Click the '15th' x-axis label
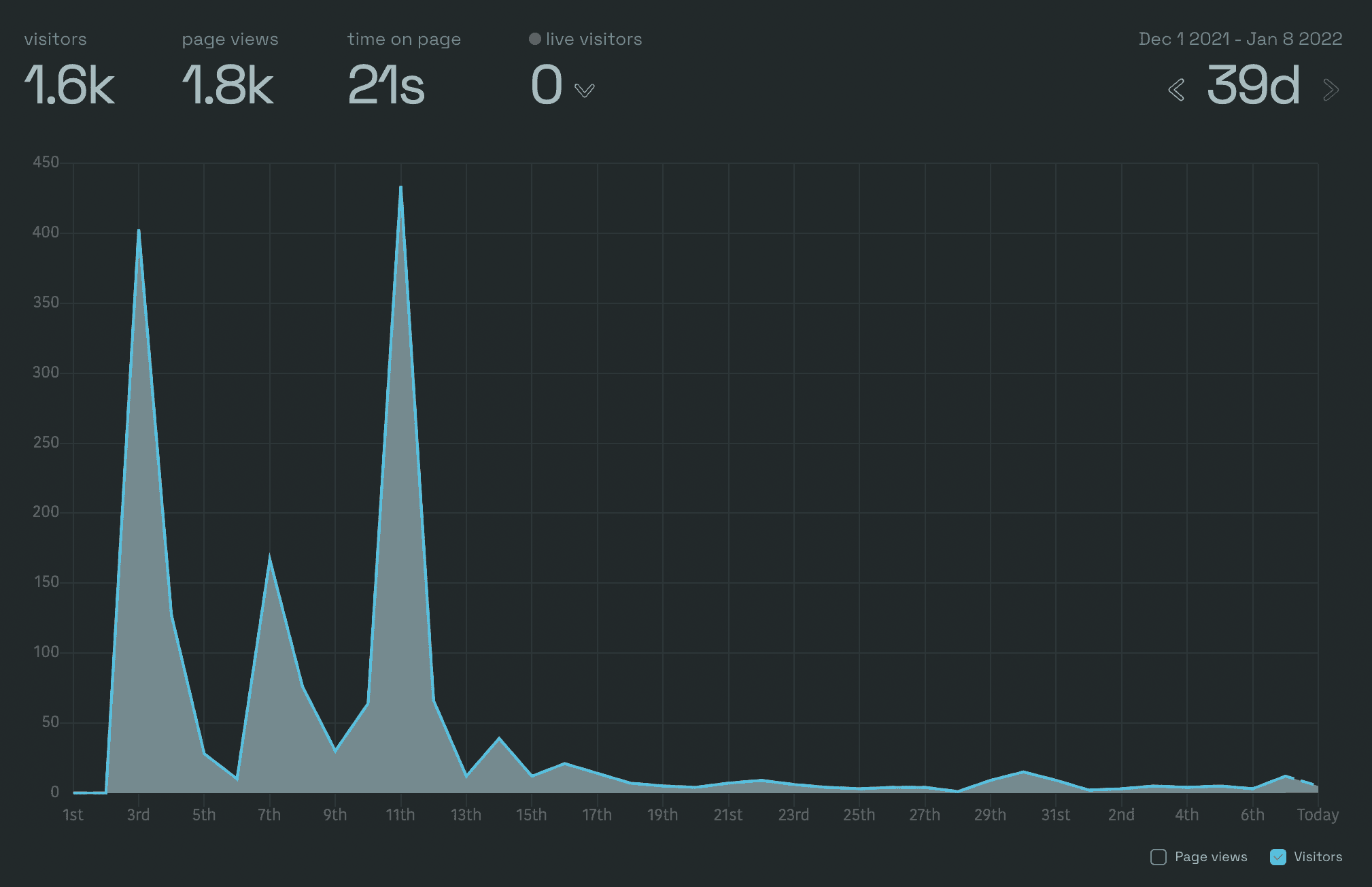Viewport: 1372px width, 887px height. coord(532,815)
